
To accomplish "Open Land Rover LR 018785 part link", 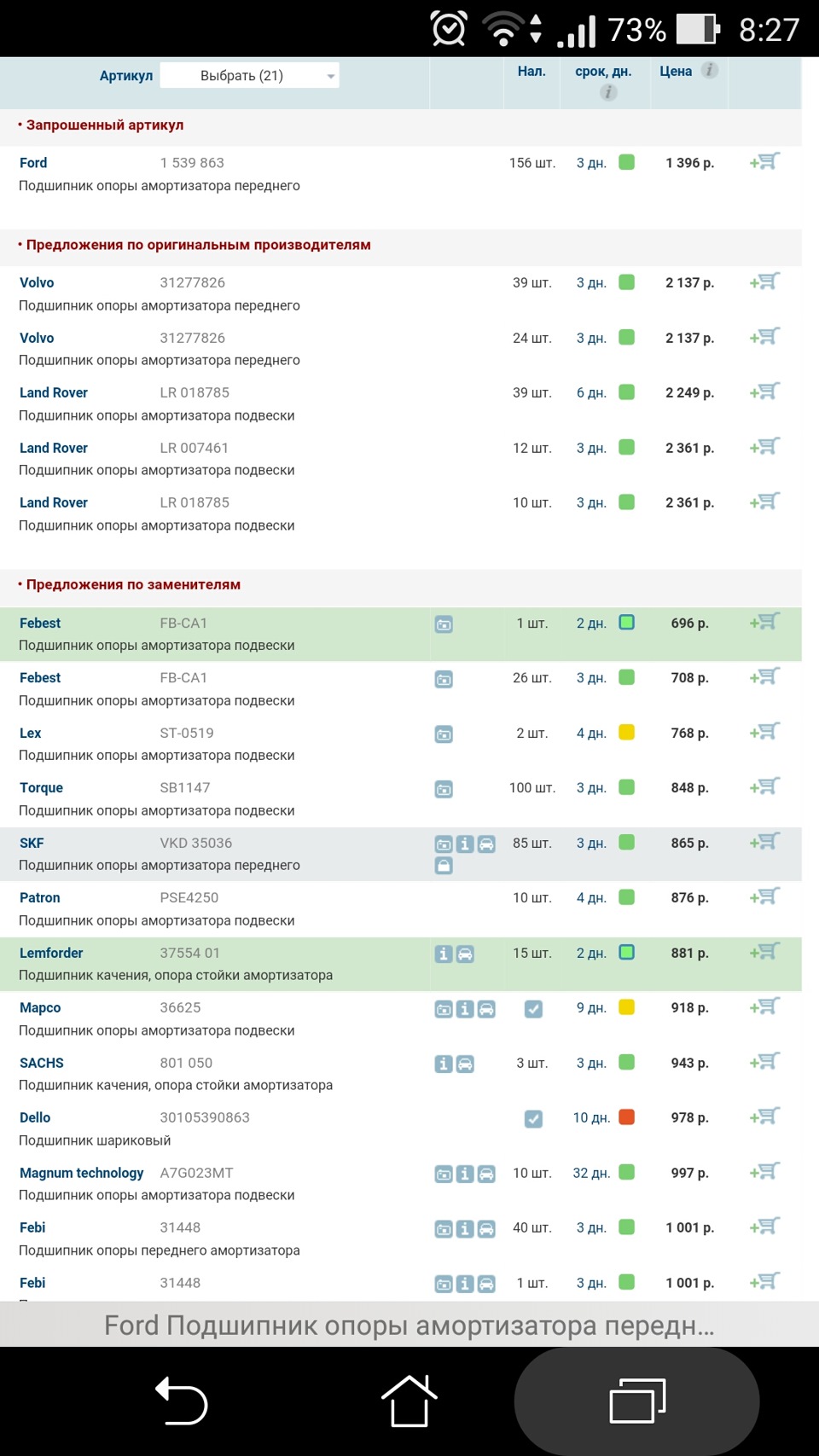I will tap(54, 392).
